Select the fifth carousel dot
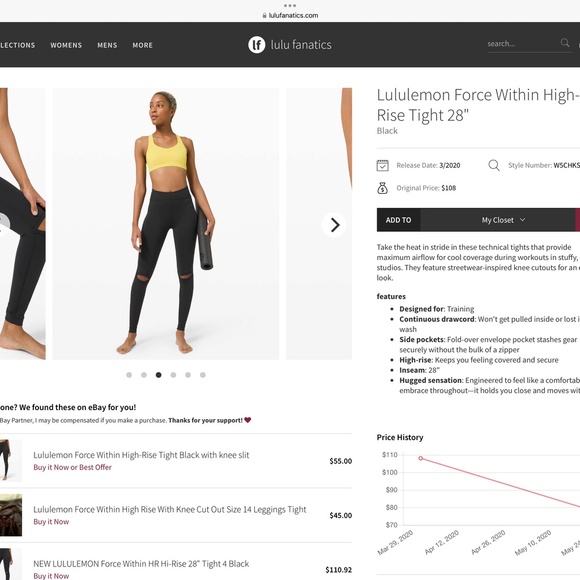580x580 pixels. click(188, 375)
